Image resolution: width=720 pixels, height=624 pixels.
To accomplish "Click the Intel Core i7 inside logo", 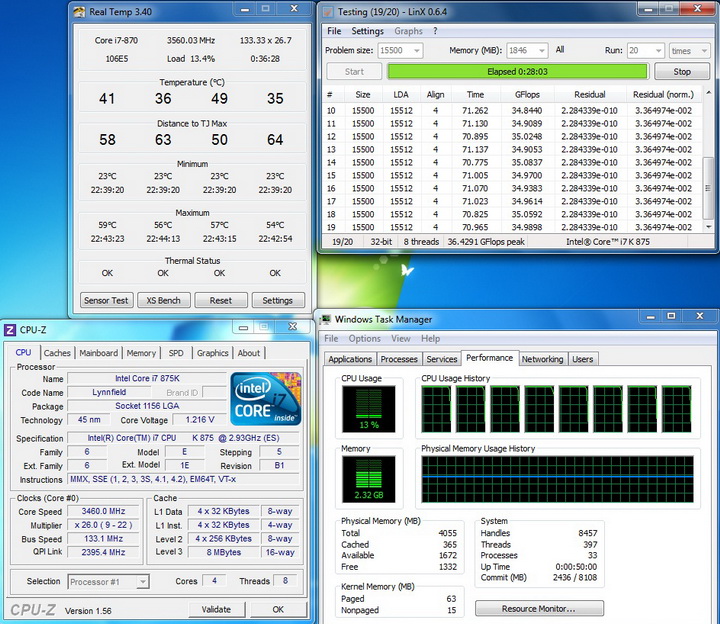I will [266, 399].
